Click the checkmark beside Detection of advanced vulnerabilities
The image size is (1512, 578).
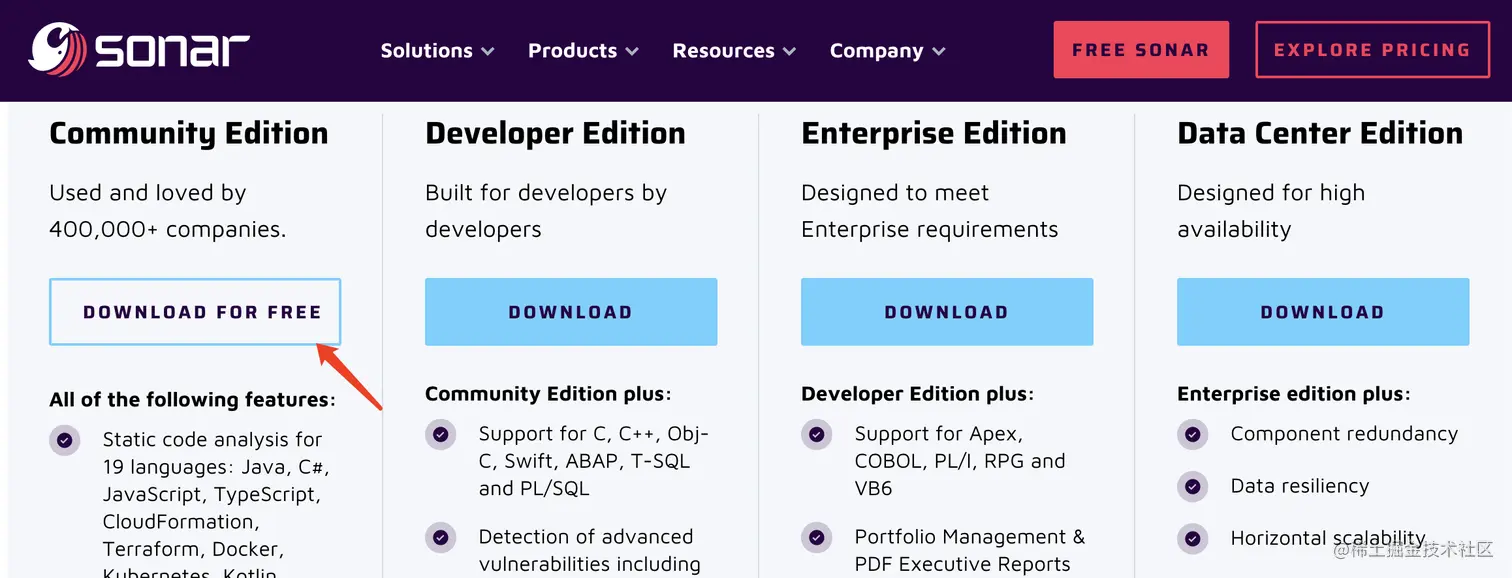tap(441, 537)
